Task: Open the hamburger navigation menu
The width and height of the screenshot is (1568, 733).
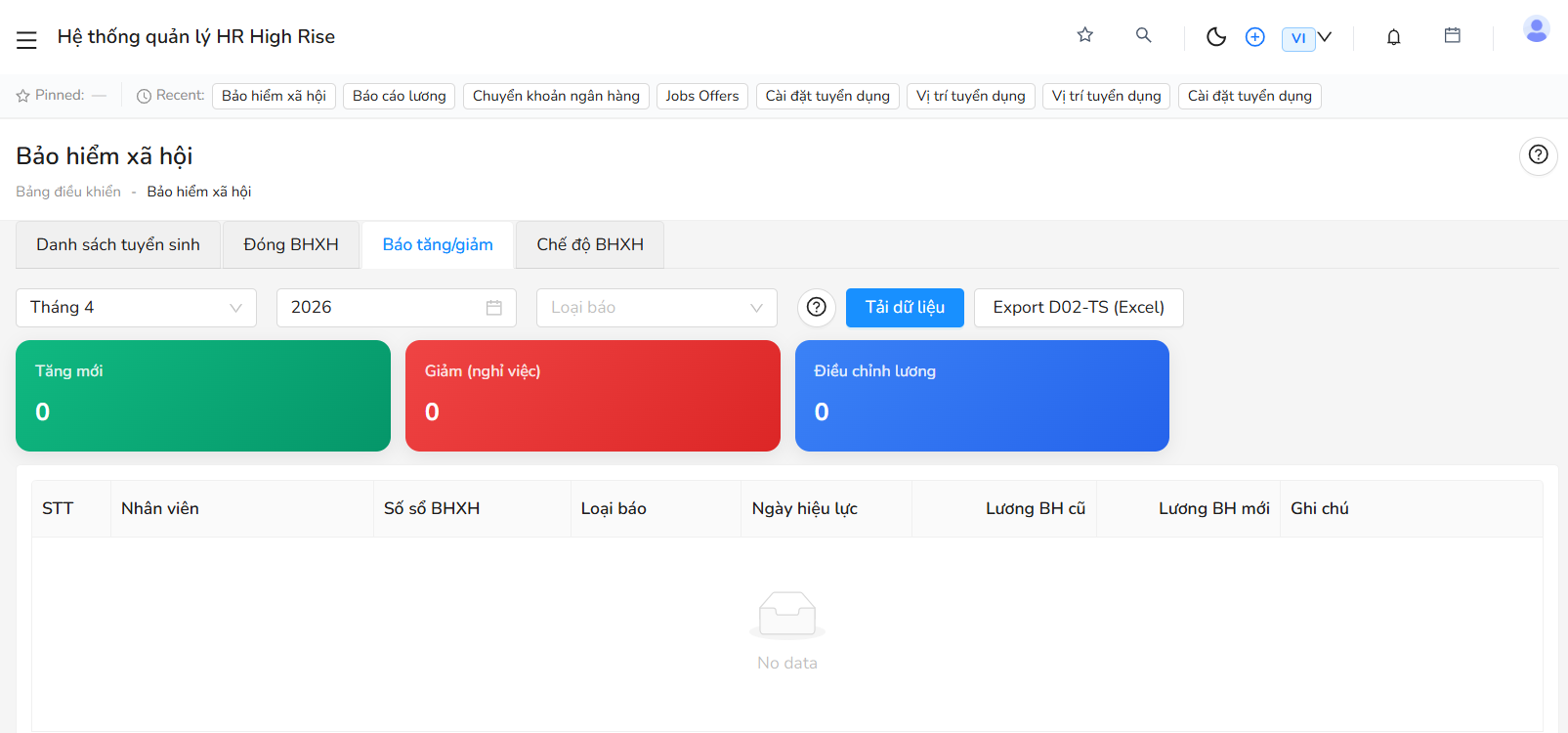Action: coord(26,40)
